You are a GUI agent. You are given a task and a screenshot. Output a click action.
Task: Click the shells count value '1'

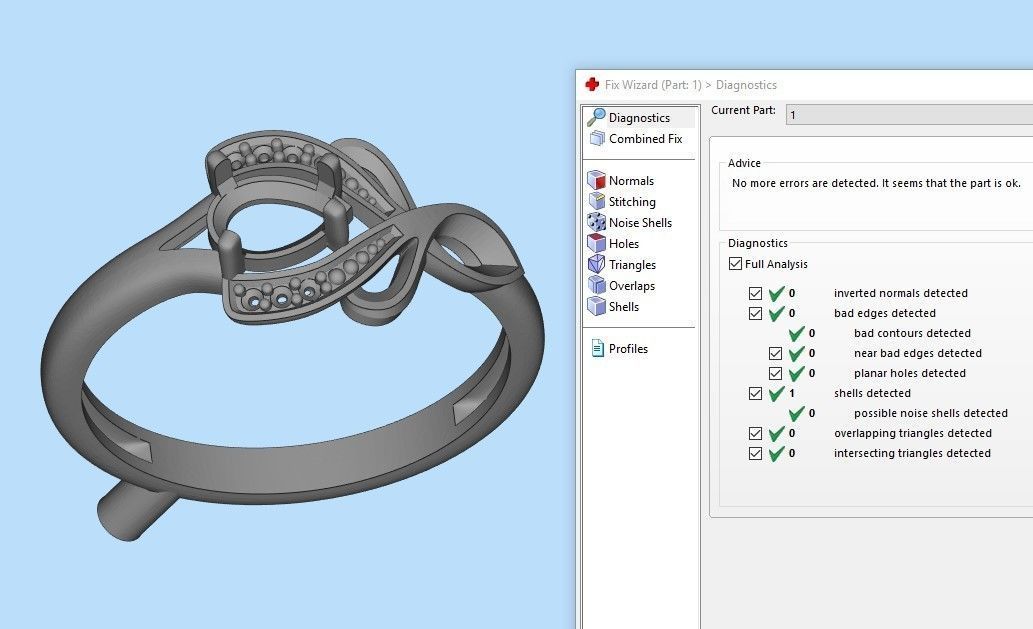792,393
